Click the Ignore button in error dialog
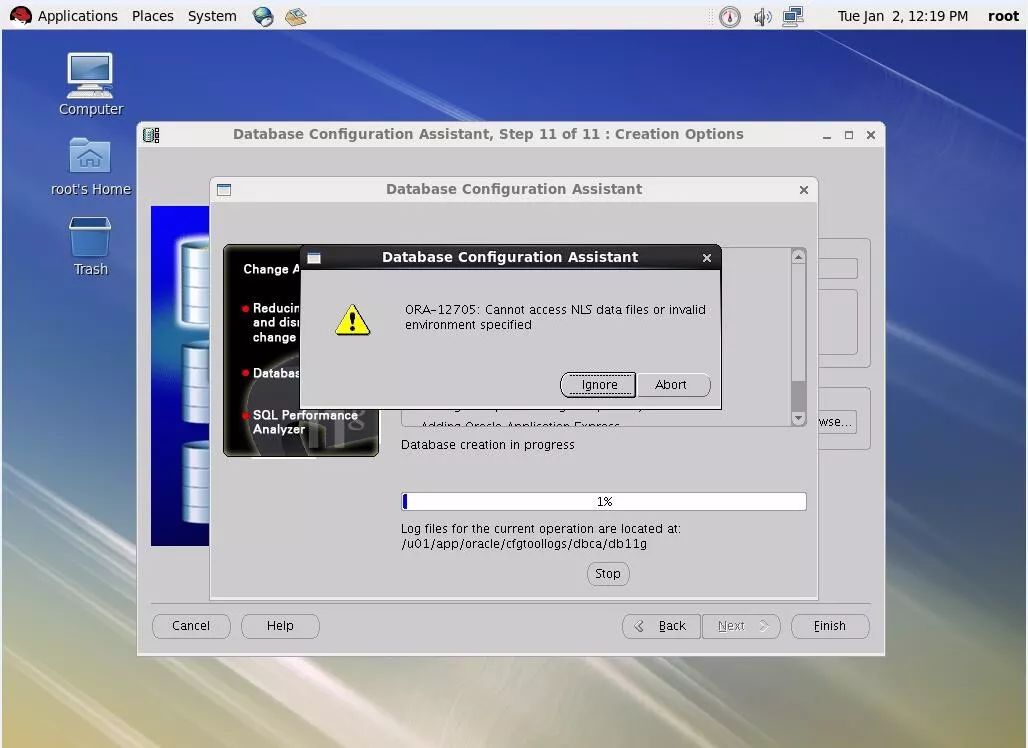Image resolution: width=1028 pixels, height=748 pixels. (598, 385)
